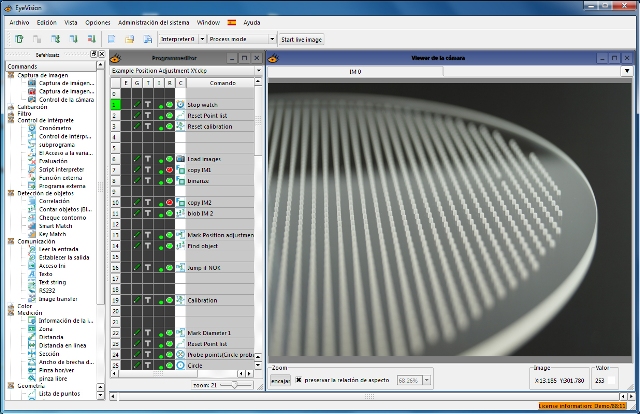Click the Find object row command icon

click(x=180, y=246)
